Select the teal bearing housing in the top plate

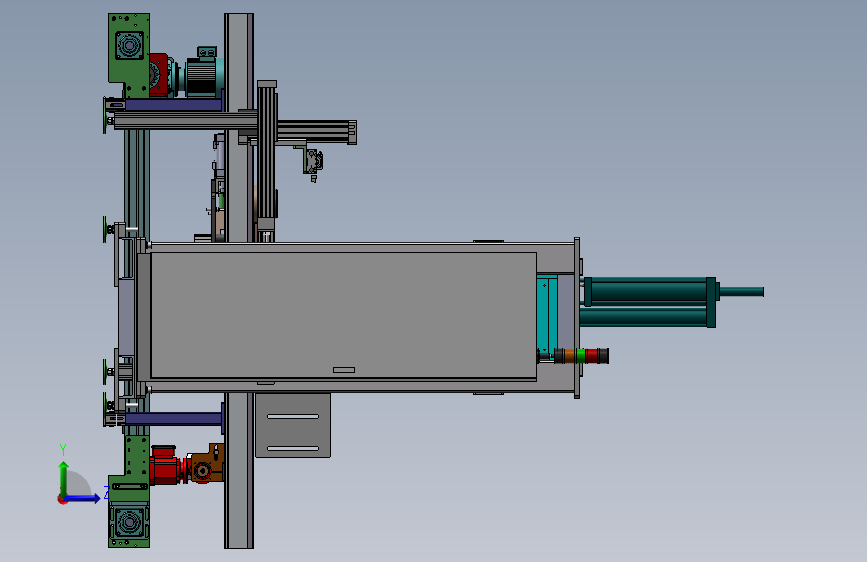[129, 45]
